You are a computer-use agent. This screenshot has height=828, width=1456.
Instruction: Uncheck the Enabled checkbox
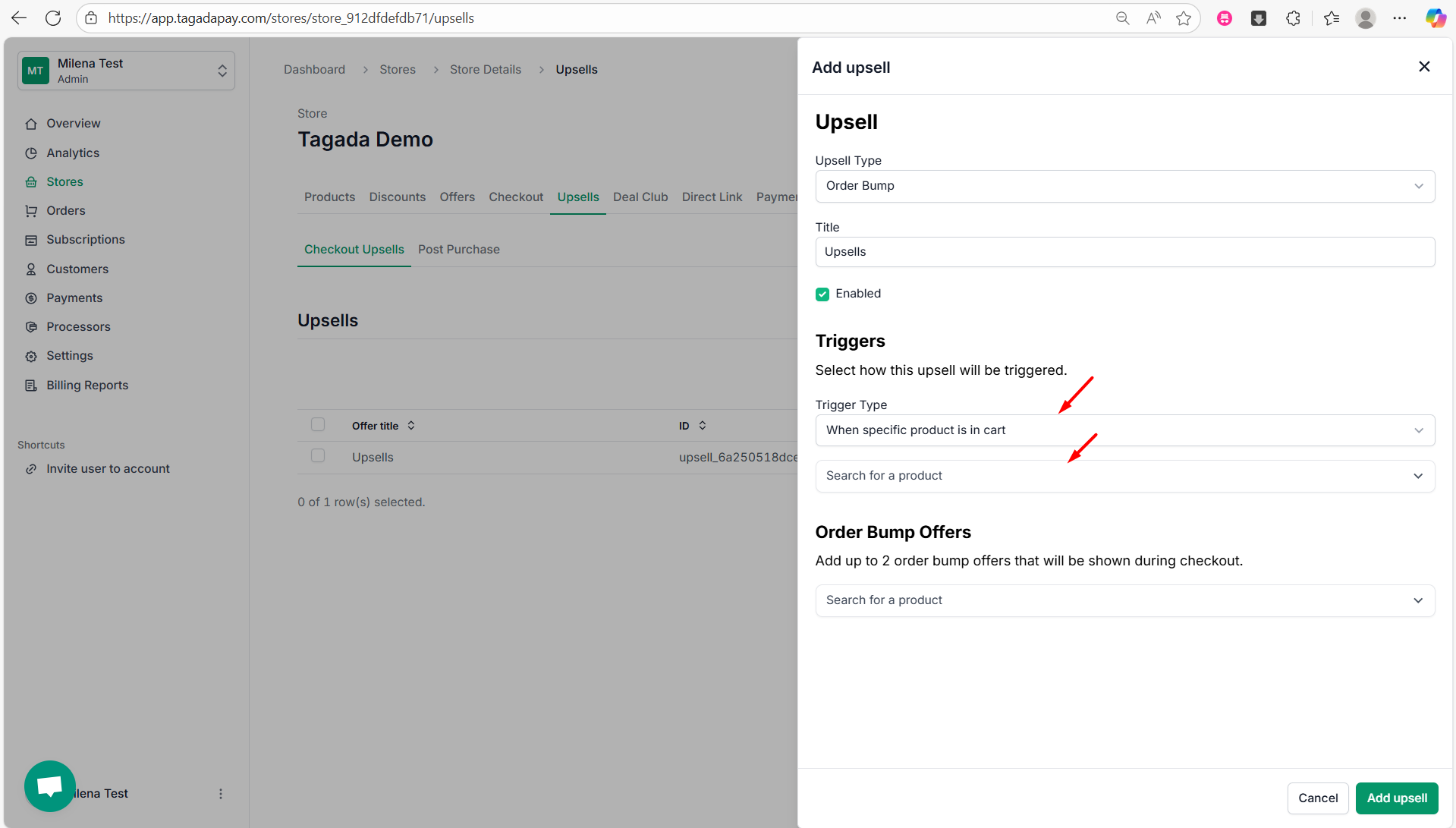(x=822, y=294)
